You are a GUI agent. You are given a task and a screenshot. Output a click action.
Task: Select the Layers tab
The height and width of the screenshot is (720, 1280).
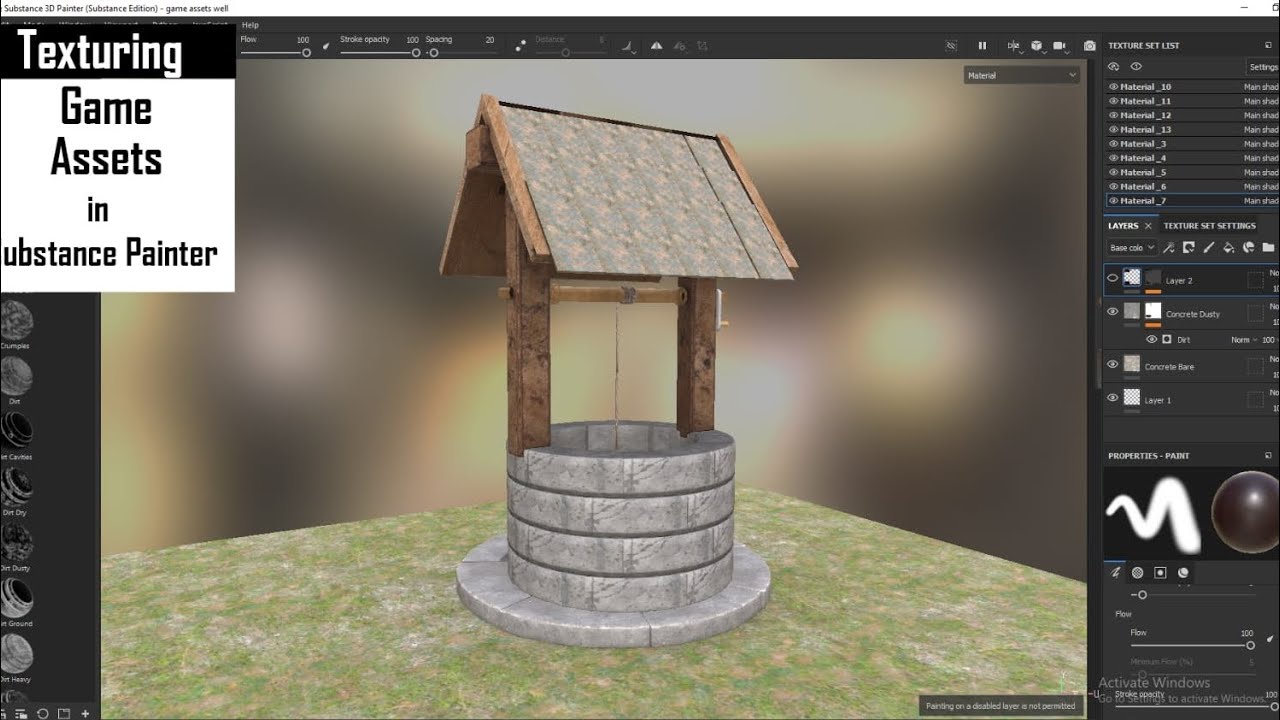(x=1123, y=226)
